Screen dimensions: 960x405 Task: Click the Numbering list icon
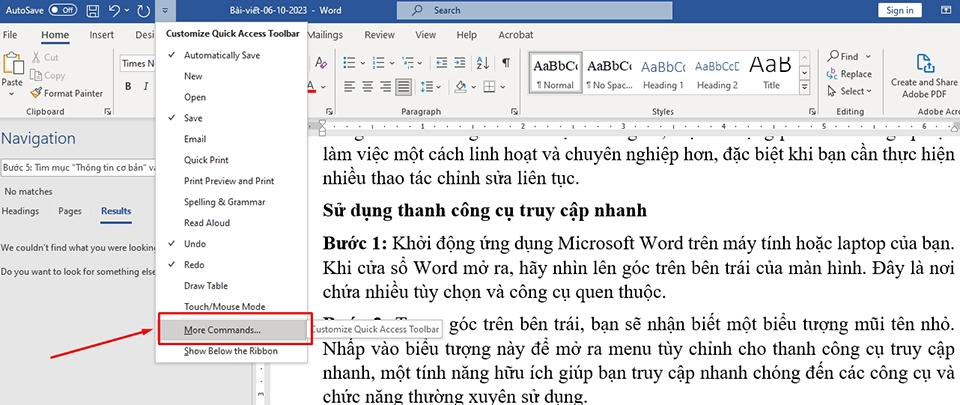coord(379,62)
